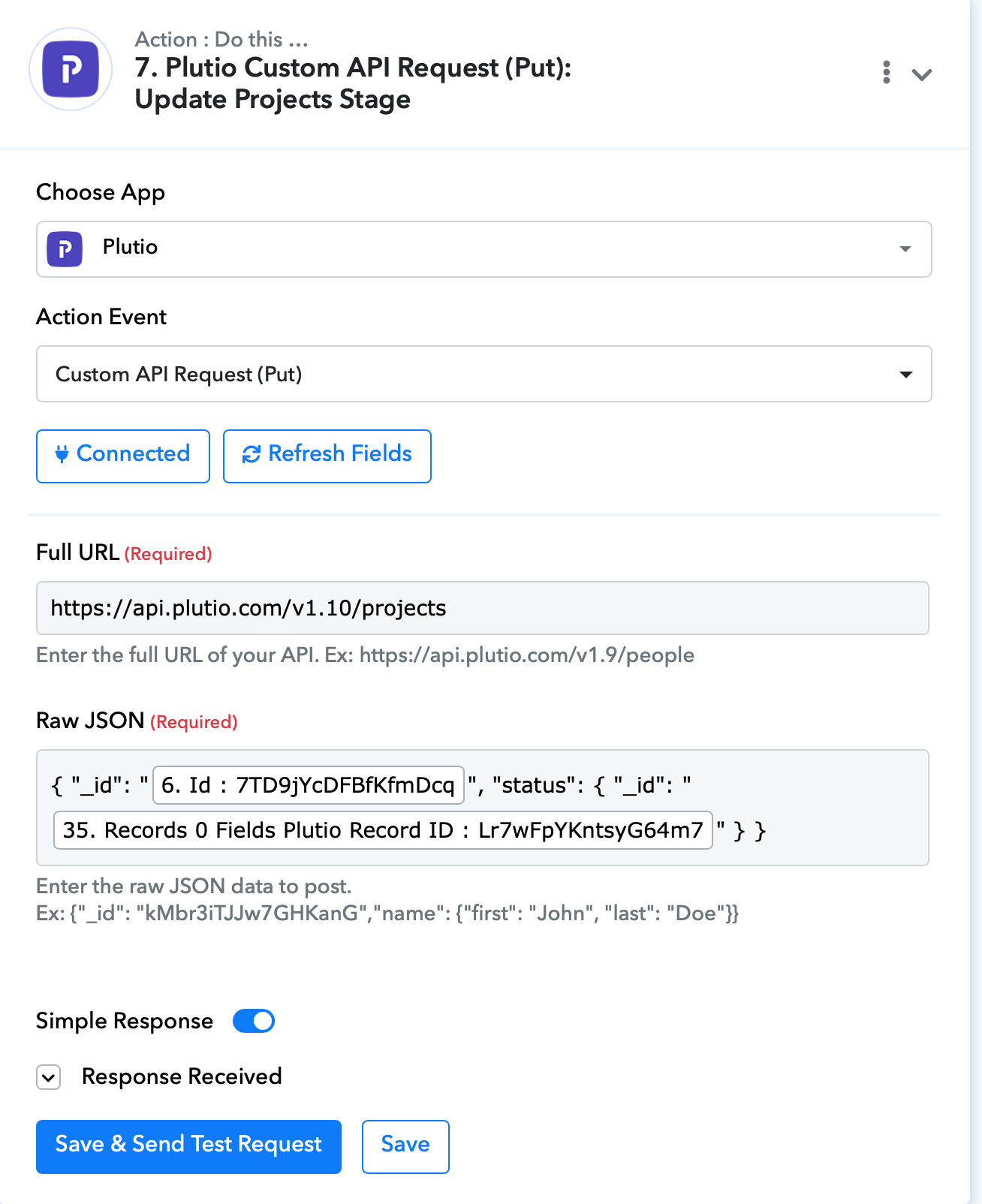Screen dimensions: 982x1204
Task: Click the refresh arrows icon
Action: (x=252, y=454)
